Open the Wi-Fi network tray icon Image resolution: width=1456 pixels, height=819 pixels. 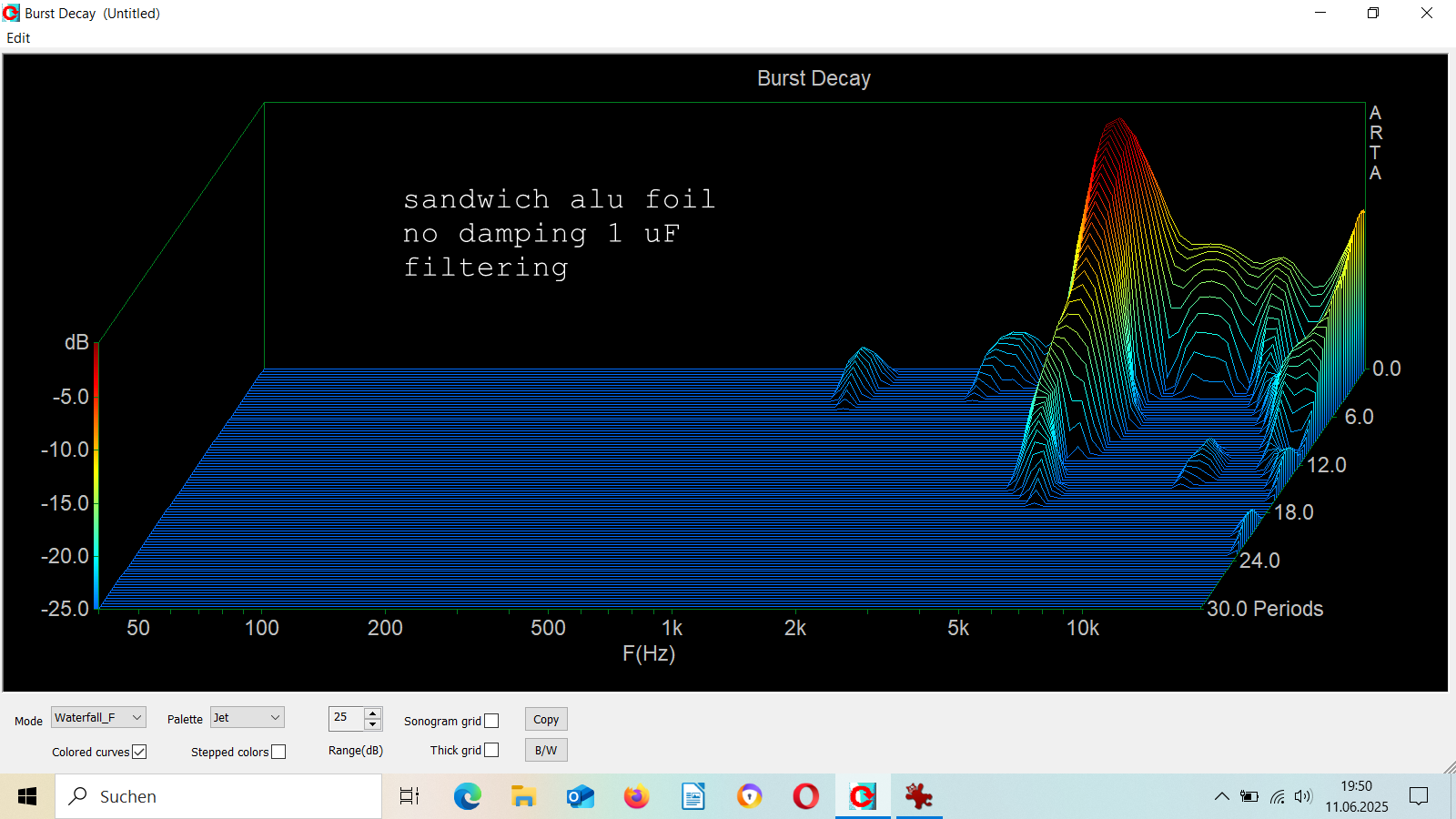click(1278, 796)
